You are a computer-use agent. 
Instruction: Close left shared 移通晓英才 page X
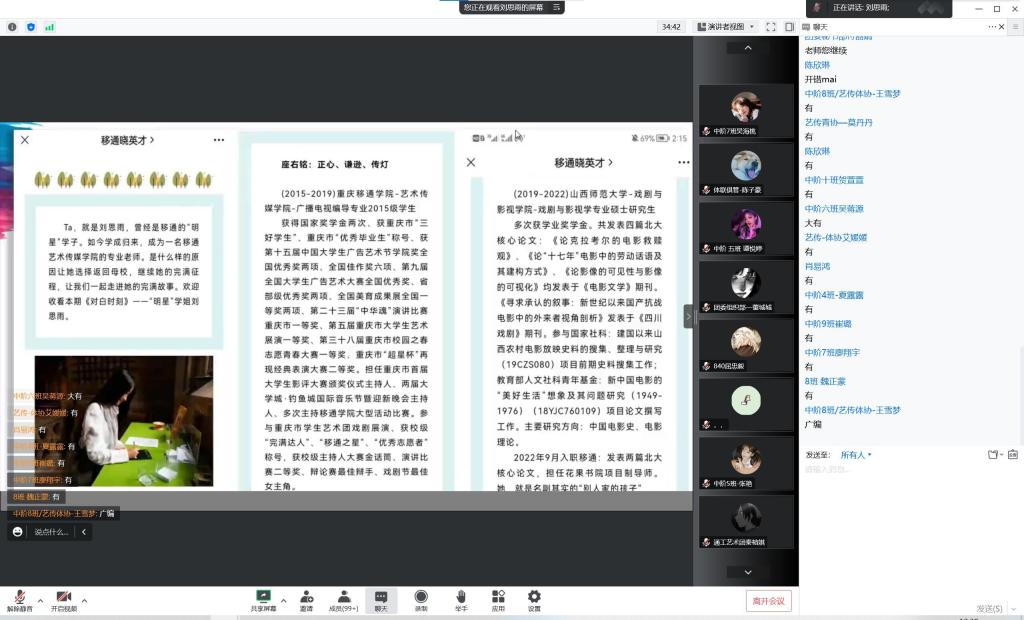pyautogui.click(x=25, y=140)
